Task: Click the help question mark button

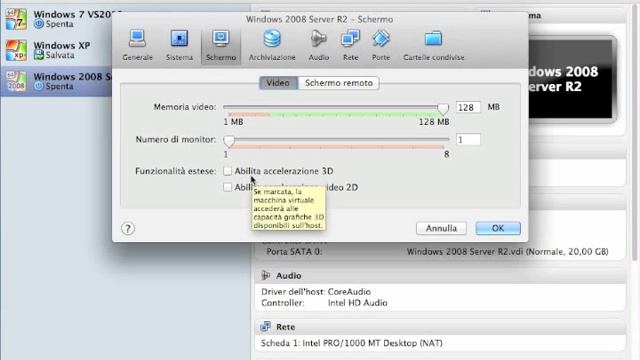Action: point(128,229)
